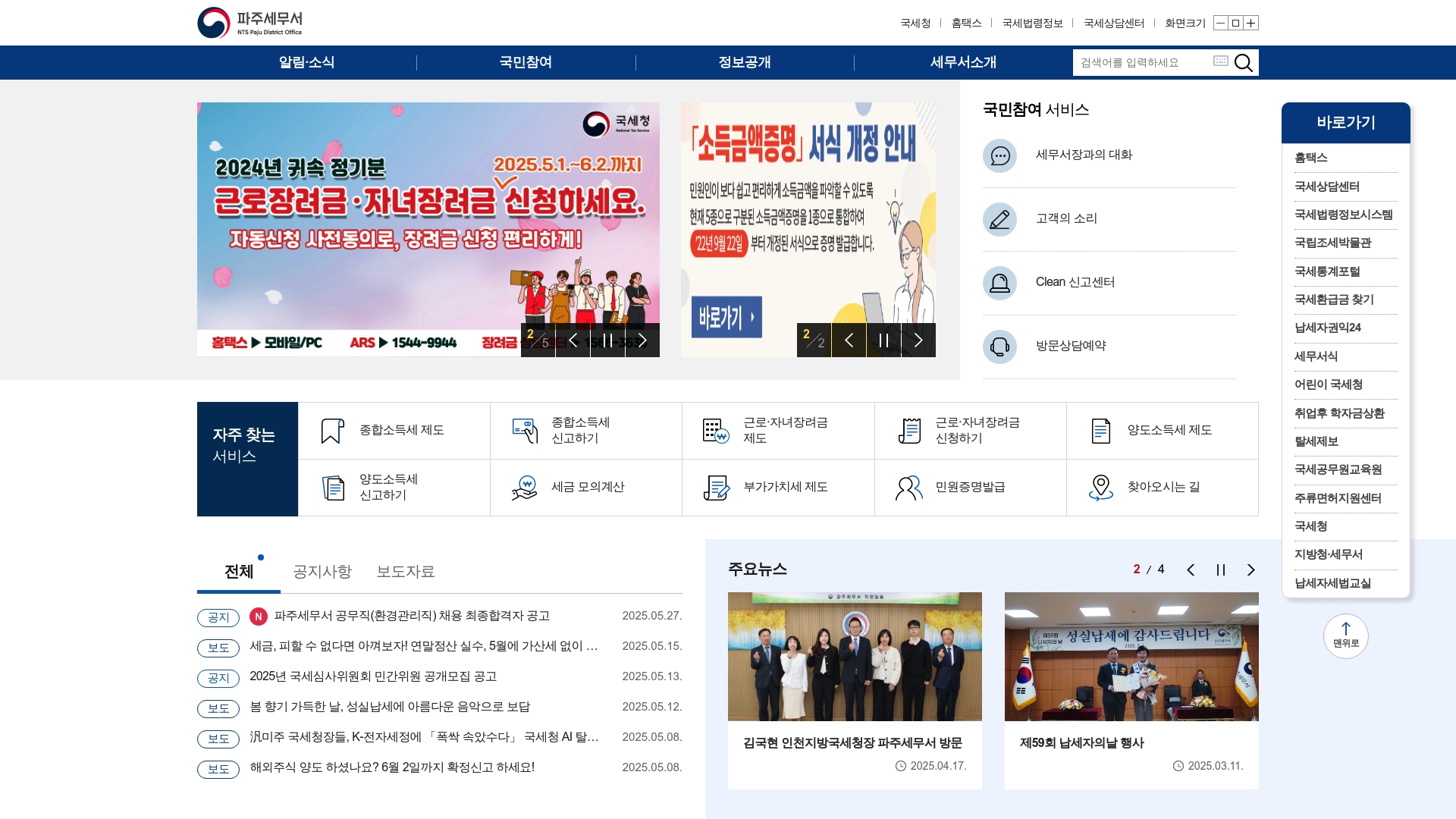The height and width of the screenshot is (819, 1456).
Task: Switch to the 보도자료 tab
Action: pos(406,571)
